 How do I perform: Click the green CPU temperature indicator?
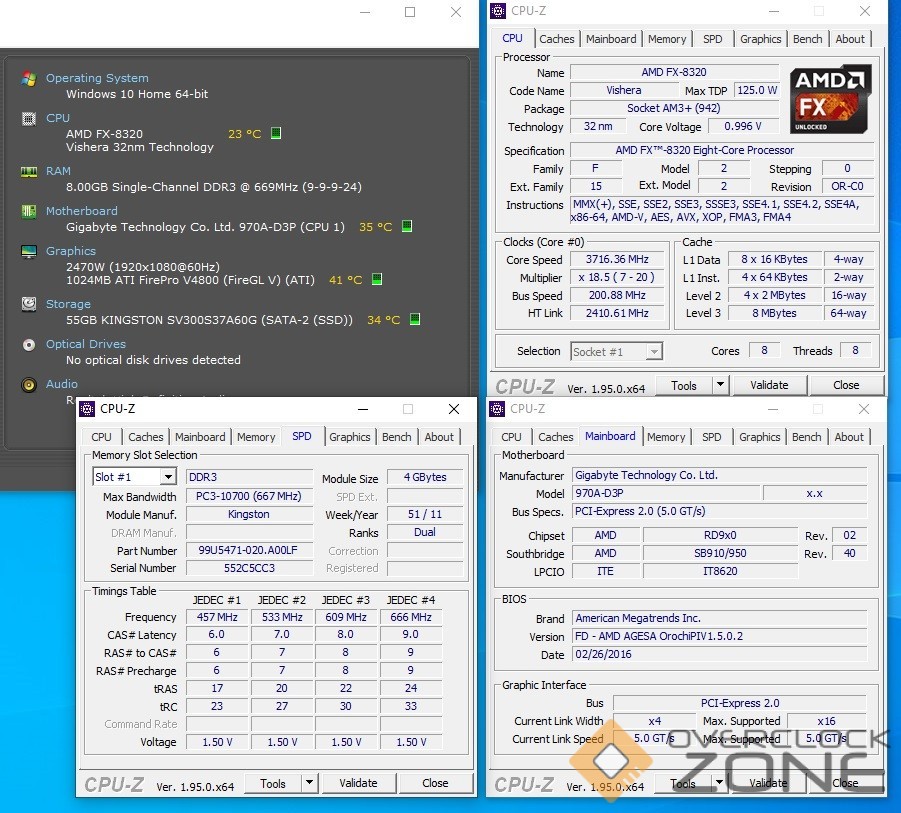click(276, 133)
